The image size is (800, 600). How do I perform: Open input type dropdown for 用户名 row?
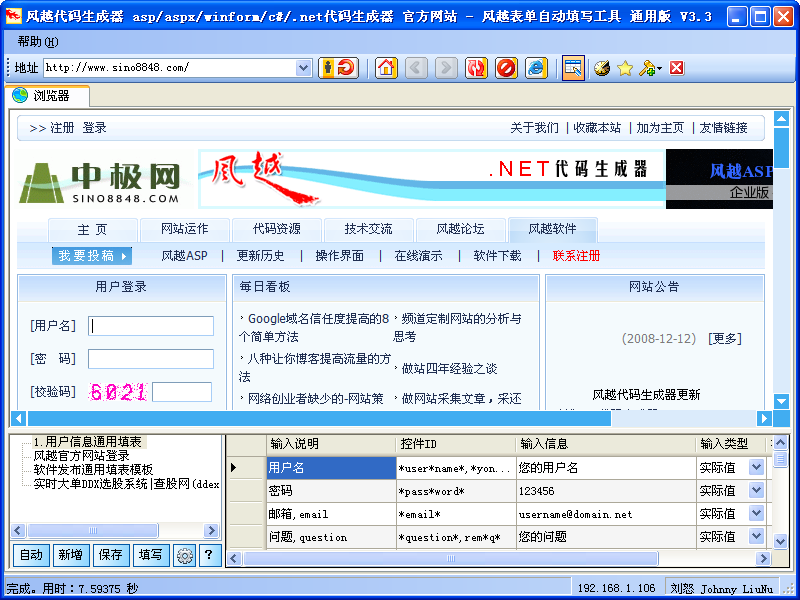(756, 467)
